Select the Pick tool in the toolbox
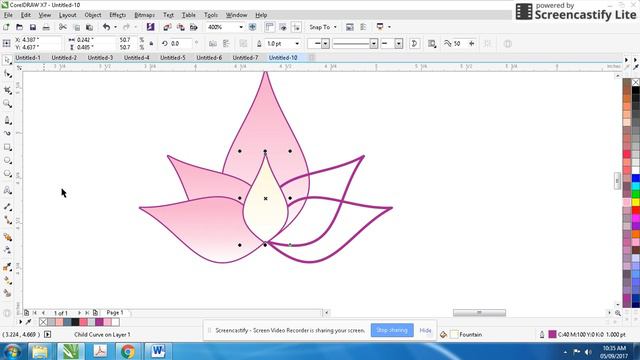Image resolution: width=640 pixels, height=360 pixels. coord(7,60)
